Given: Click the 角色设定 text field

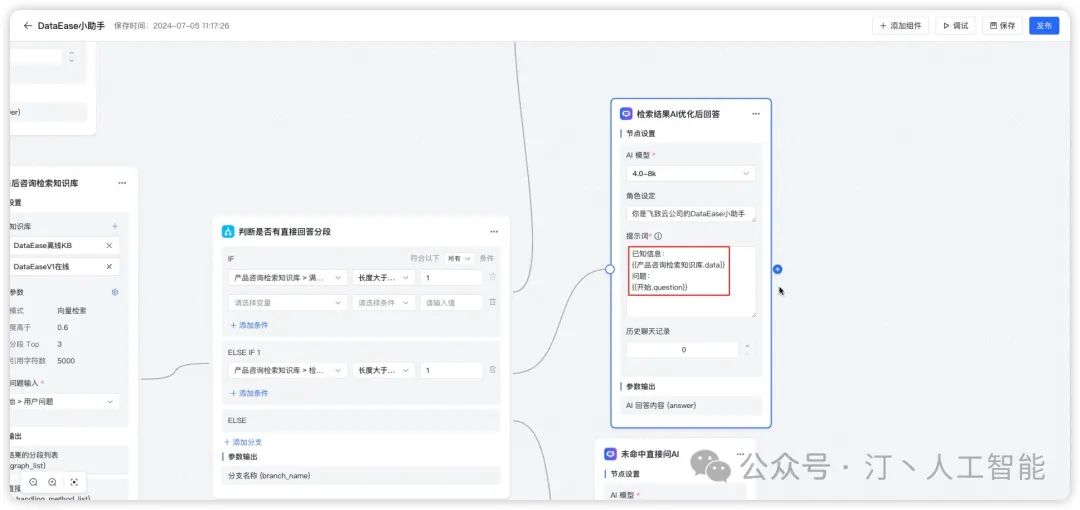Looking at the screenshot, I should 690,214.
